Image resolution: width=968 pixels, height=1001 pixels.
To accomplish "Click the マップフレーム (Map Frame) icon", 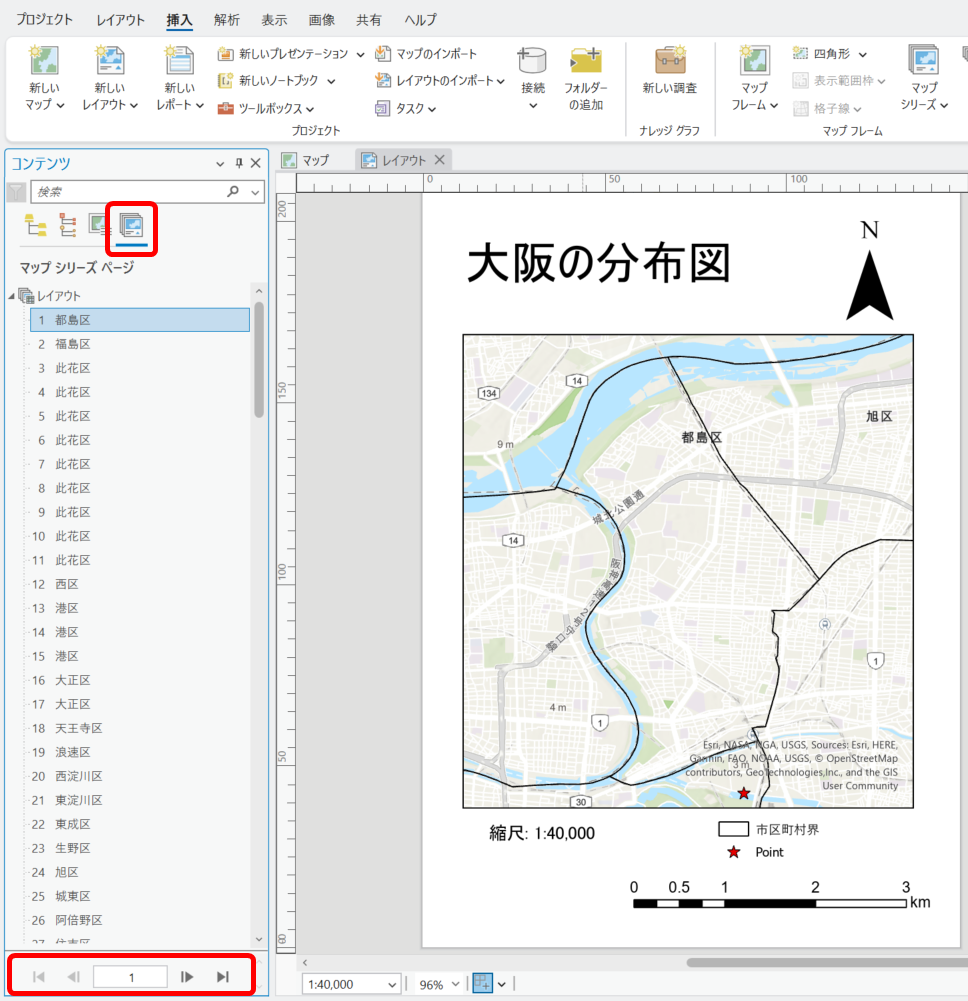I will tap(754, 62).
